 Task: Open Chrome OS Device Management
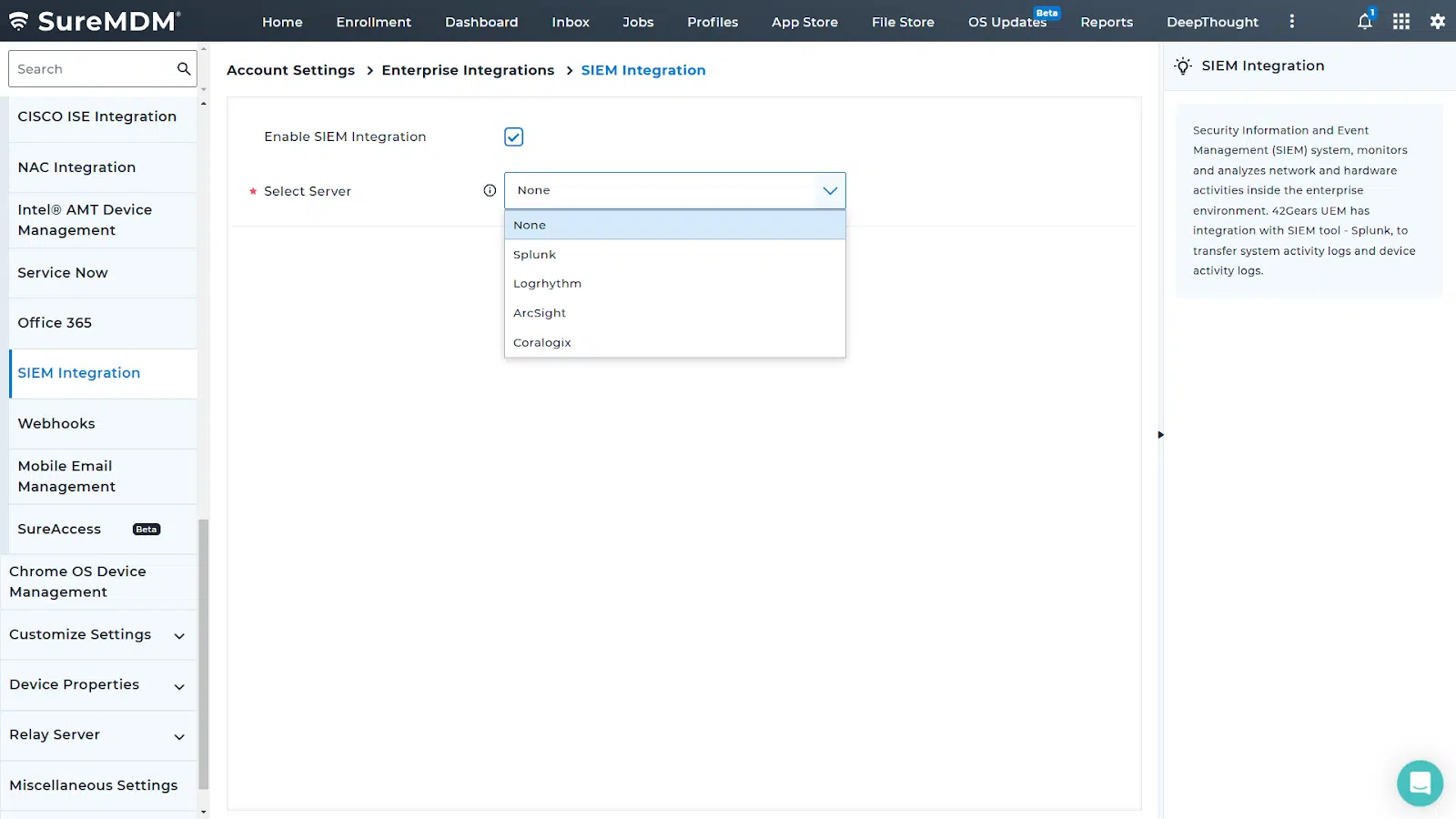coord(98,581)
